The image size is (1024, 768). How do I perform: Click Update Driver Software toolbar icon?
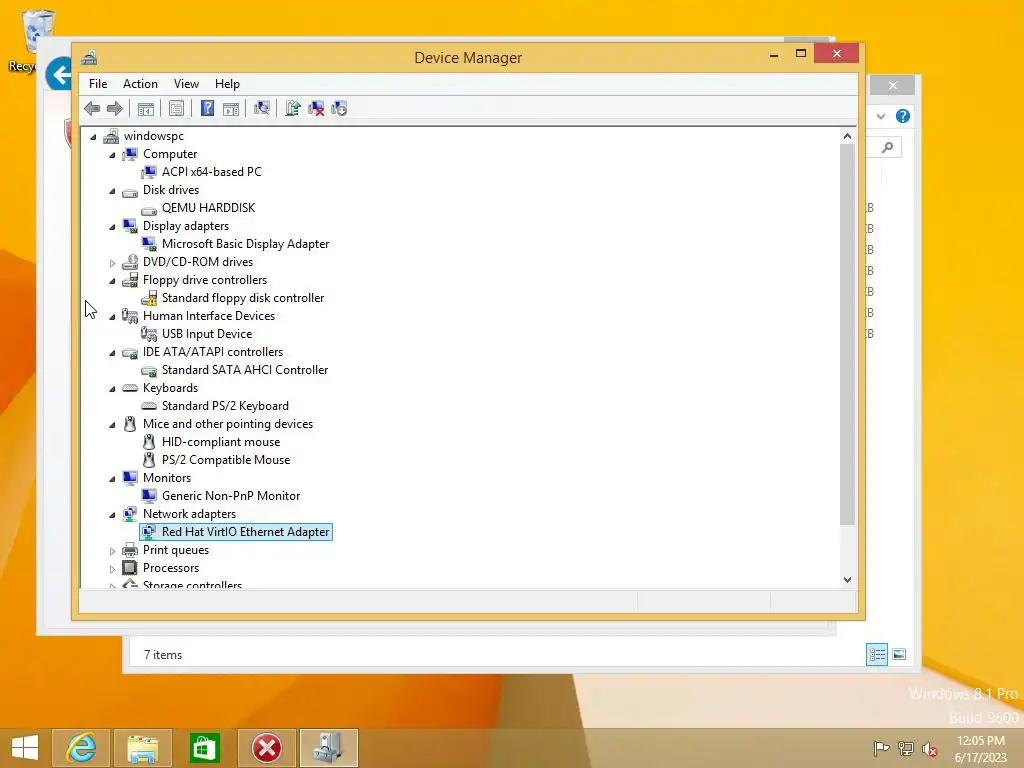point(293,108)
